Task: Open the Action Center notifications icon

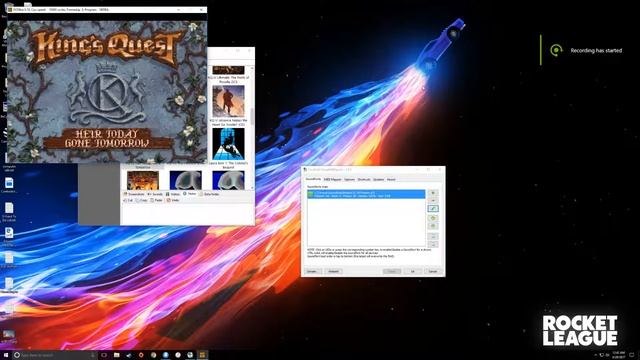Action: pyautogui.click(x=632, y=355)
